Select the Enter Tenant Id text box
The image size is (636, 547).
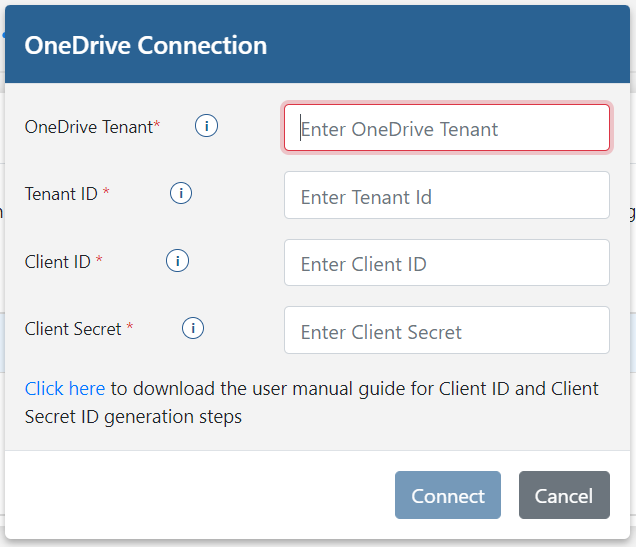(x=447, y=195)
